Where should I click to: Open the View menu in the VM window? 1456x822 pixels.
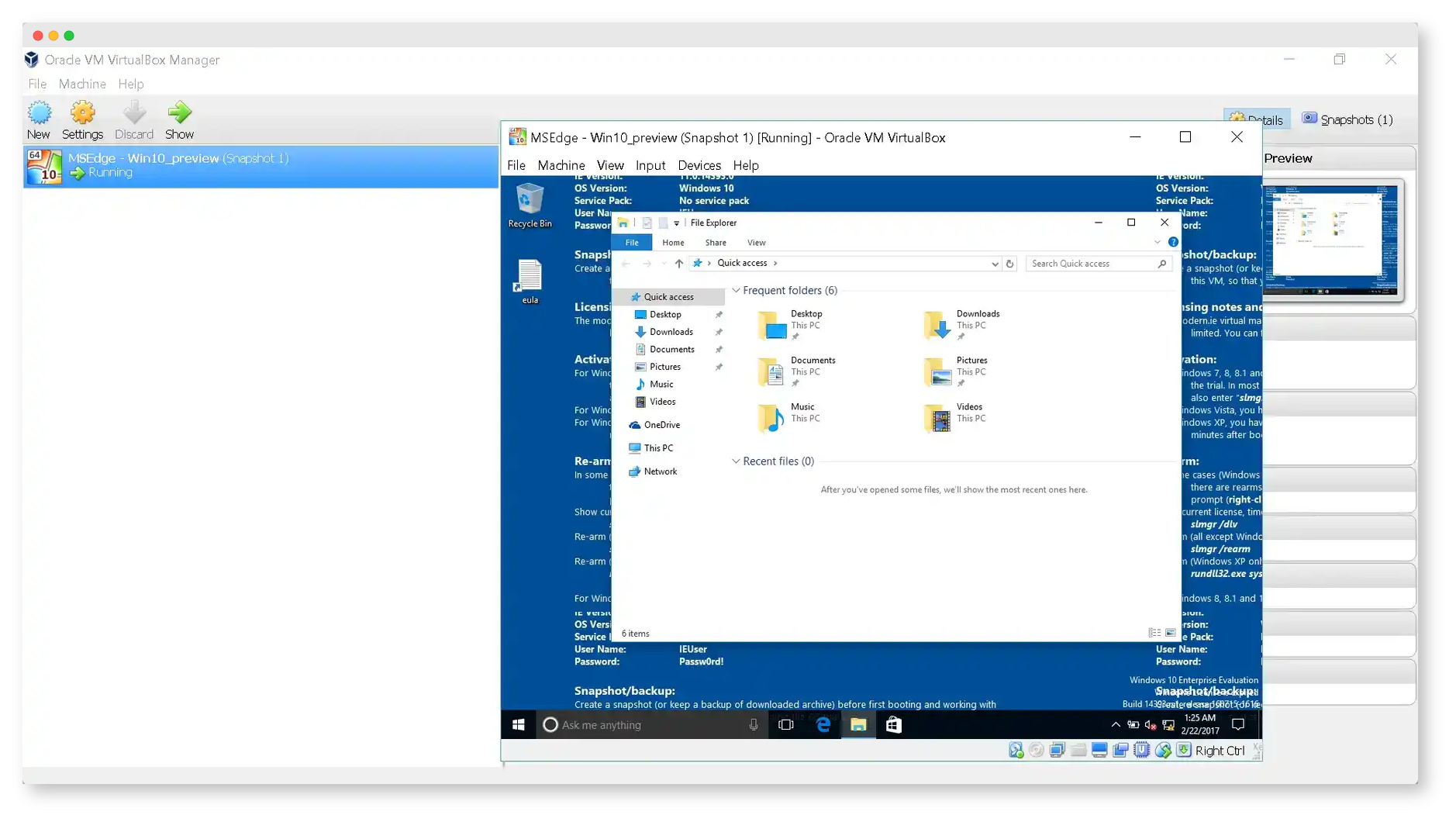click(x=609, y=165)
